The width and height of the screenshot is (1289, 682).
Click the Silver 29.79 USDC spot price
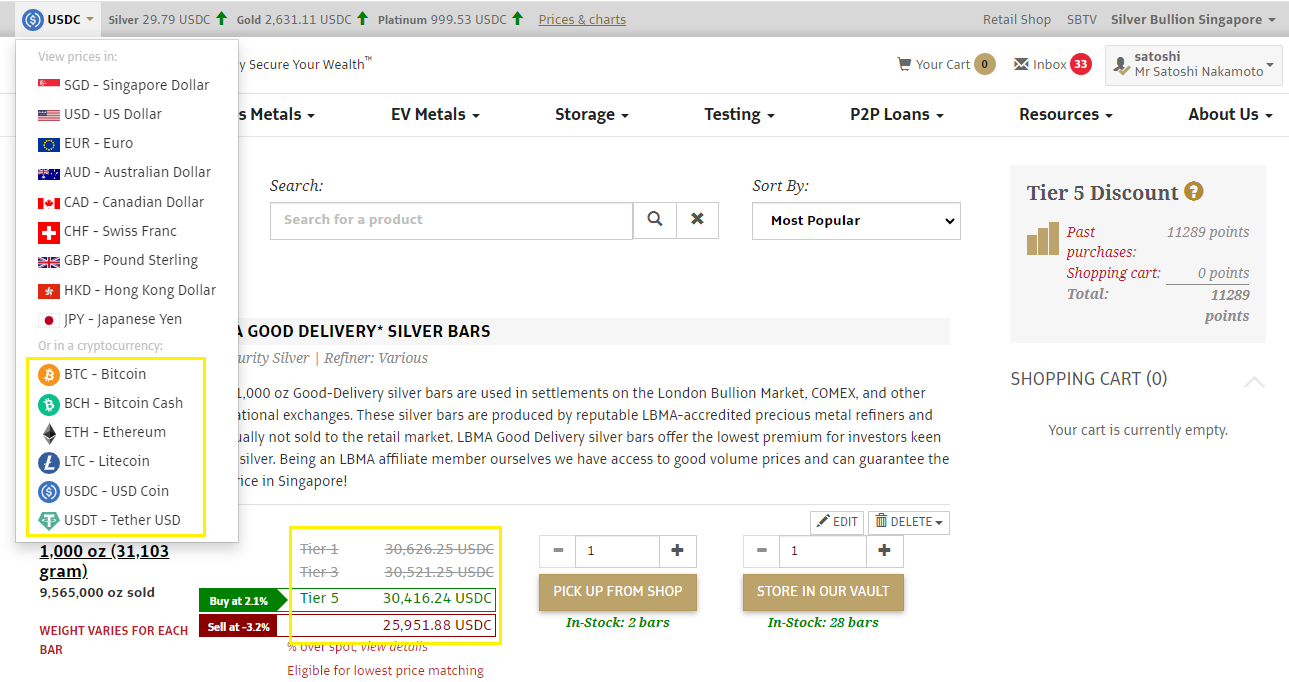pyautogui.click(x=159, y=19)
